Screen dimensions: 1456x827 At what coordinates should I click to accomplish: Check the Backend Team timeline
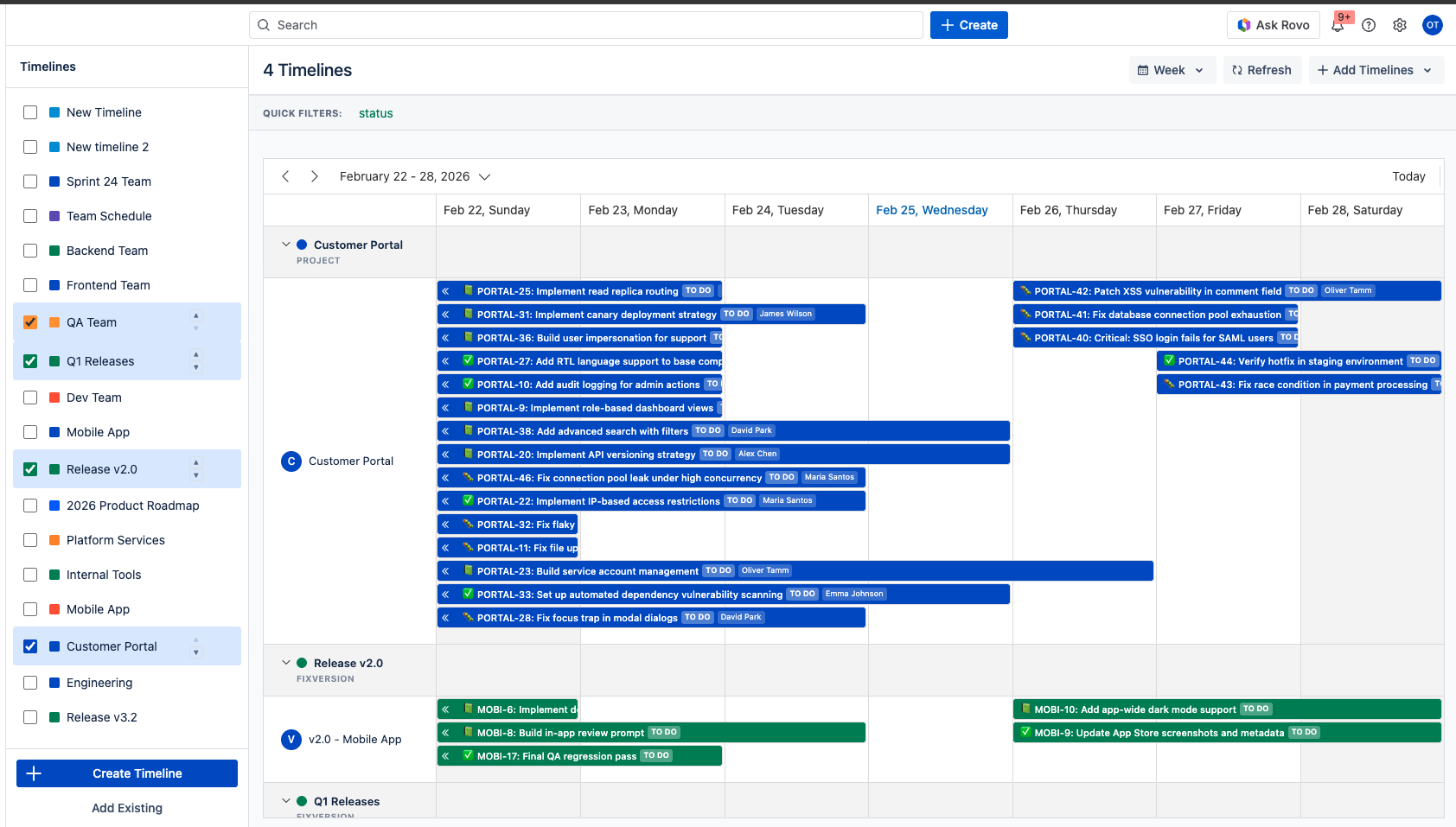(30, 251)
